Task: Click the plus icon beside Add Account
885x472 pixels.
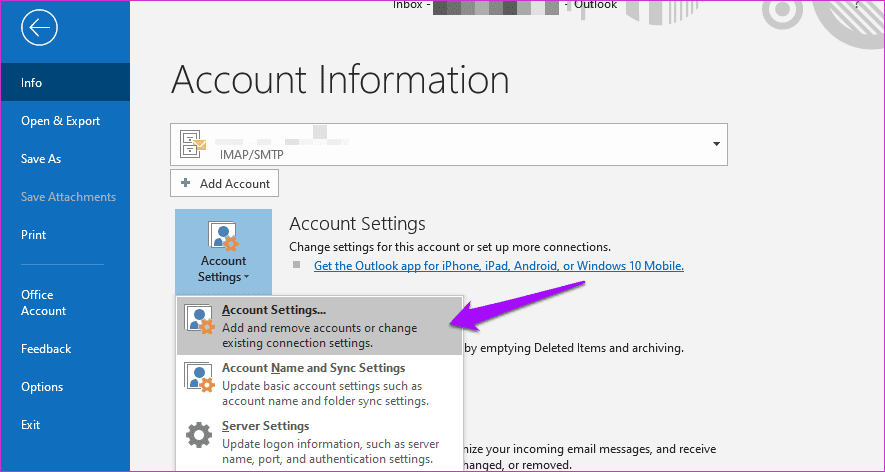Action: (x=186, y=183)
